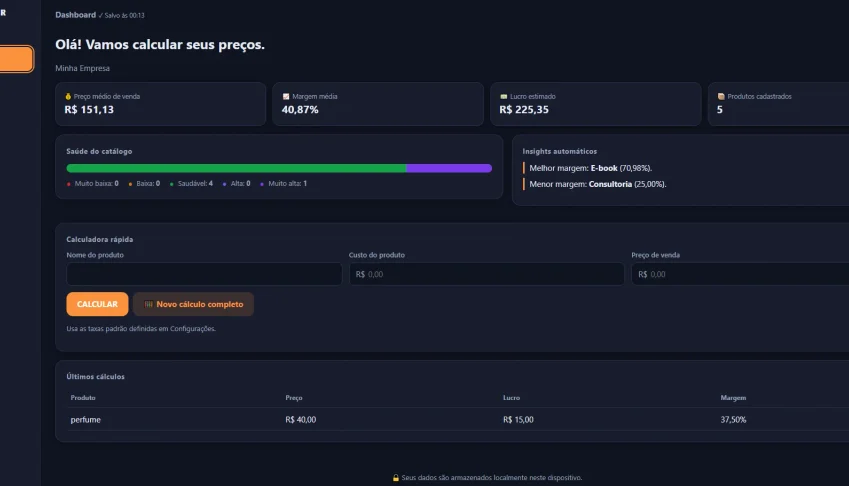The width and height of the screenshot is (849, 486).
Task: Click the cash icon beside Lucro estimado
Action: (x=504, y=96)
